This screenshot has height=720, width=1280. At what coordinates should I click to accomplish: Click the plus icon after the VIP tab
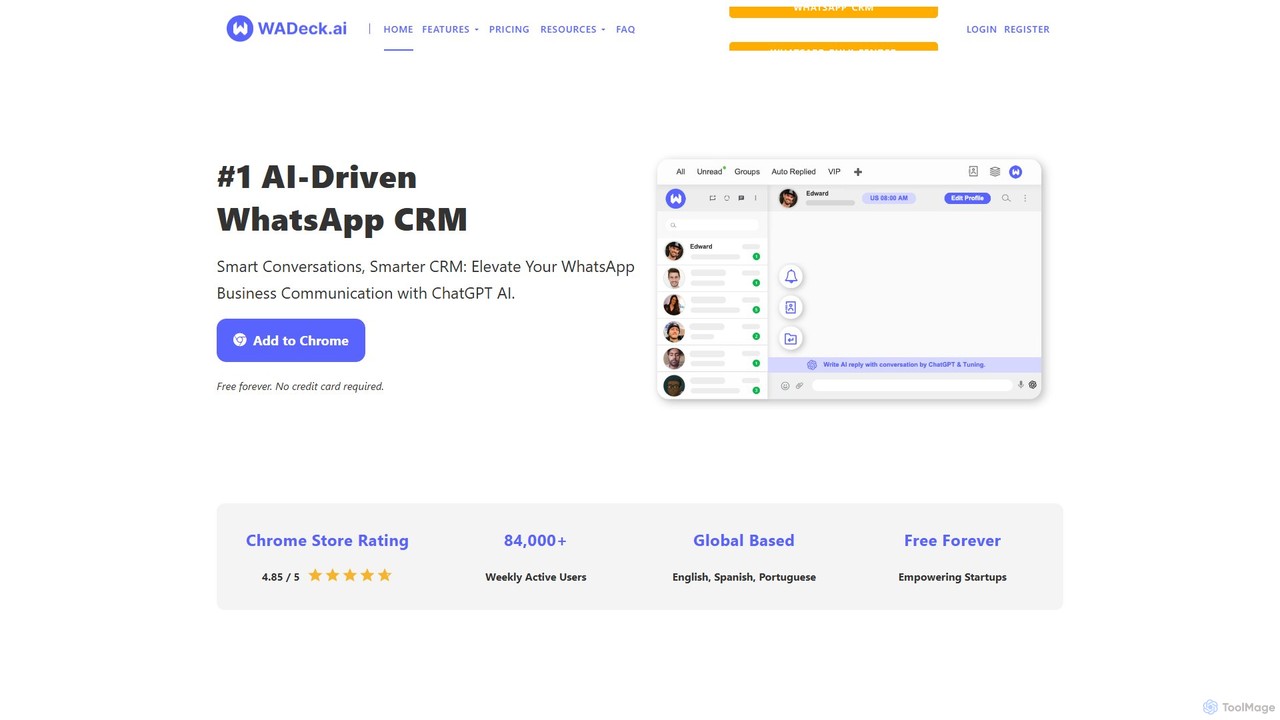[858, 172]
